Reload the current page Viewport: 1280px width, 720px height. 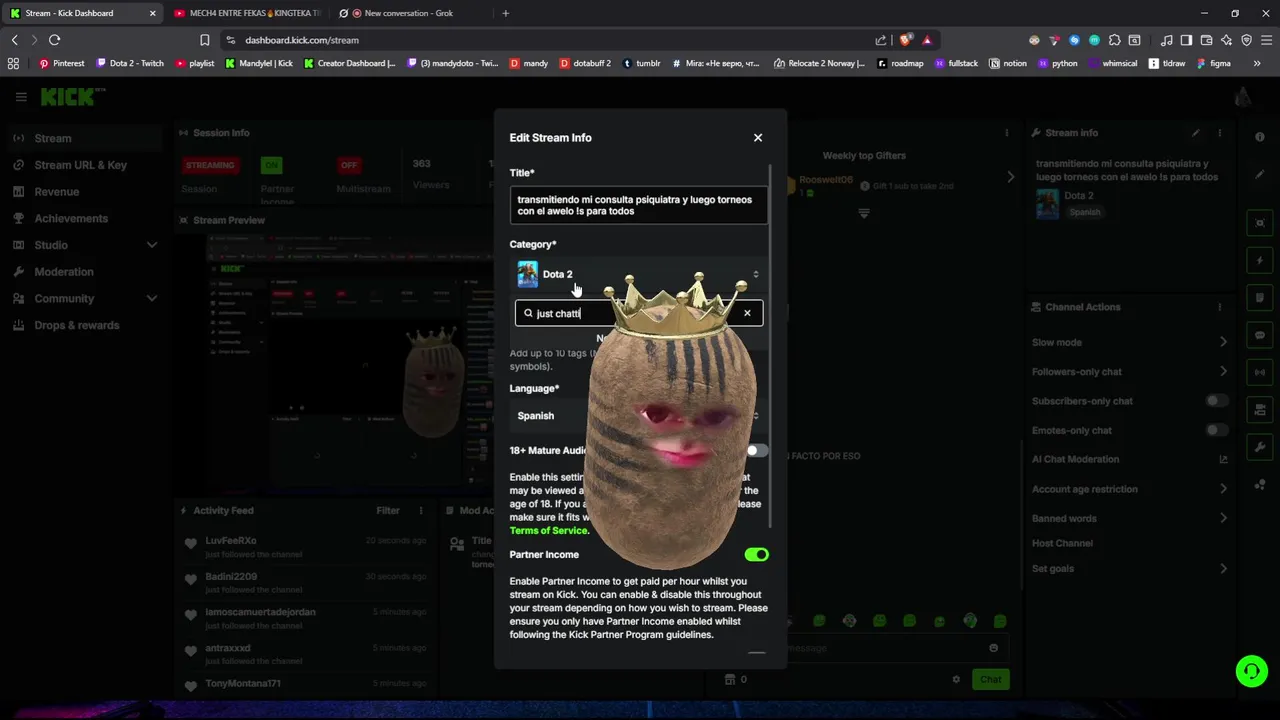tap(54, 40)
